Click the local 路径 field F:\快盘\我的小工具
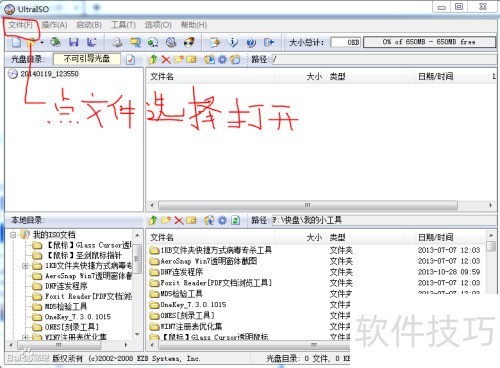Image resolution: width=500 pixels, height=368 pixels. pos(384,220)
